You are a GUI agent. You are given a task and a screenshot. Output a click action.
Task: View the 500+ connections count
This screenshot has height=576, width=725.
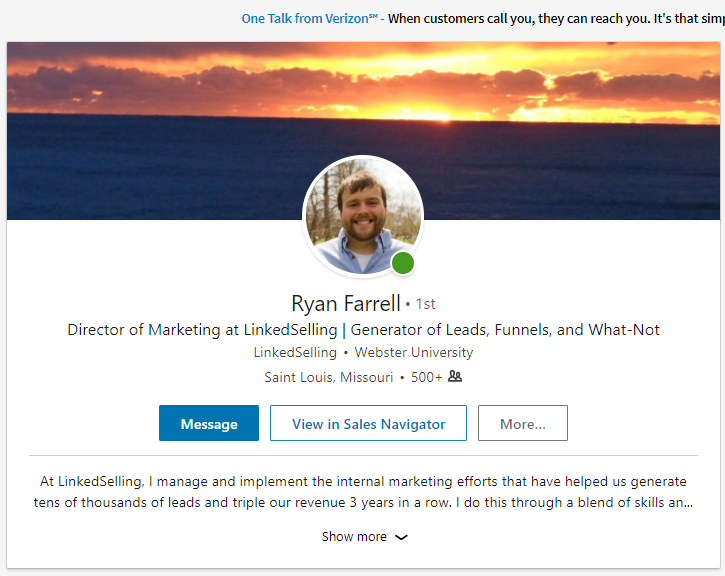[426, 377]
